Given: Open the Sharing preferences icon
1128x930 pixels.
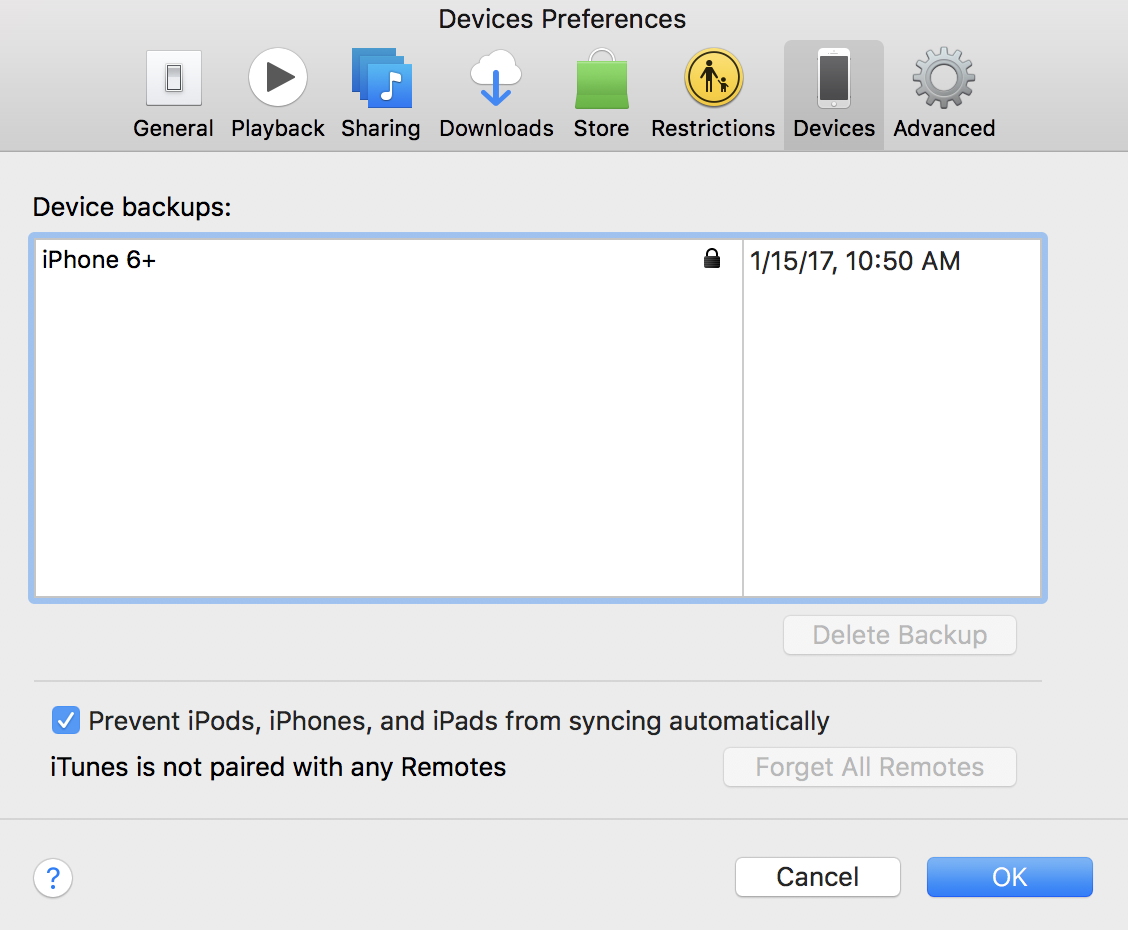Looking at the screenshot, I should [x=381, y=78].
